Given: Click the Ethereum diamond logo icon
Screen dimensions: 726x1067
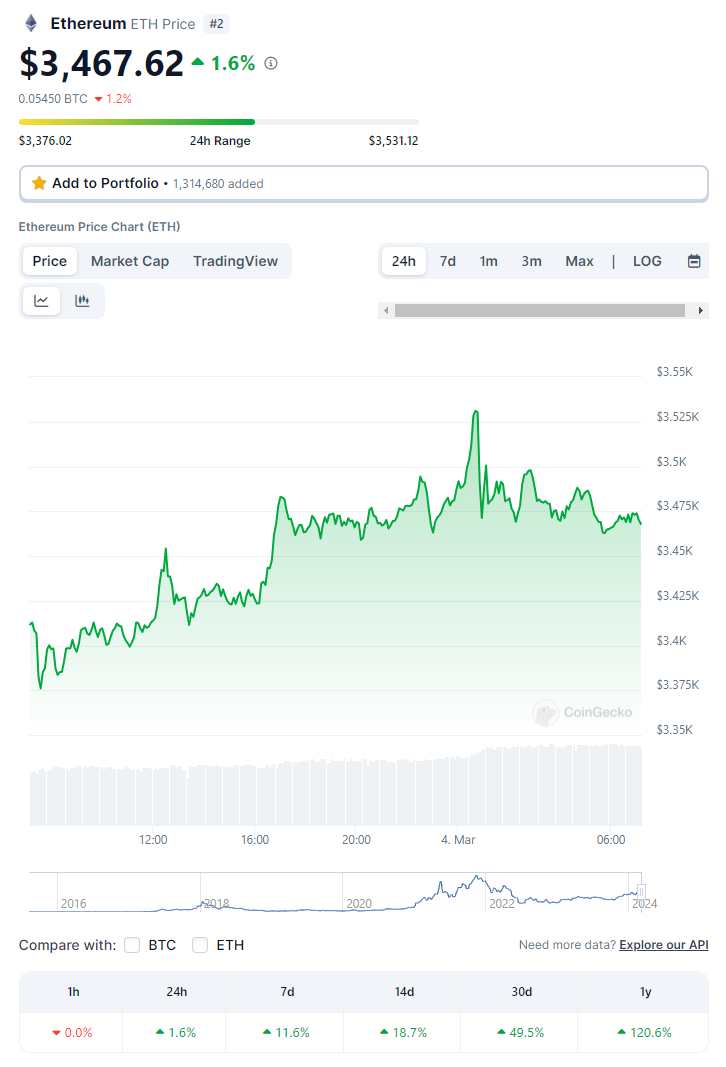Looking at the screenshot, I should tap(31, 24).
